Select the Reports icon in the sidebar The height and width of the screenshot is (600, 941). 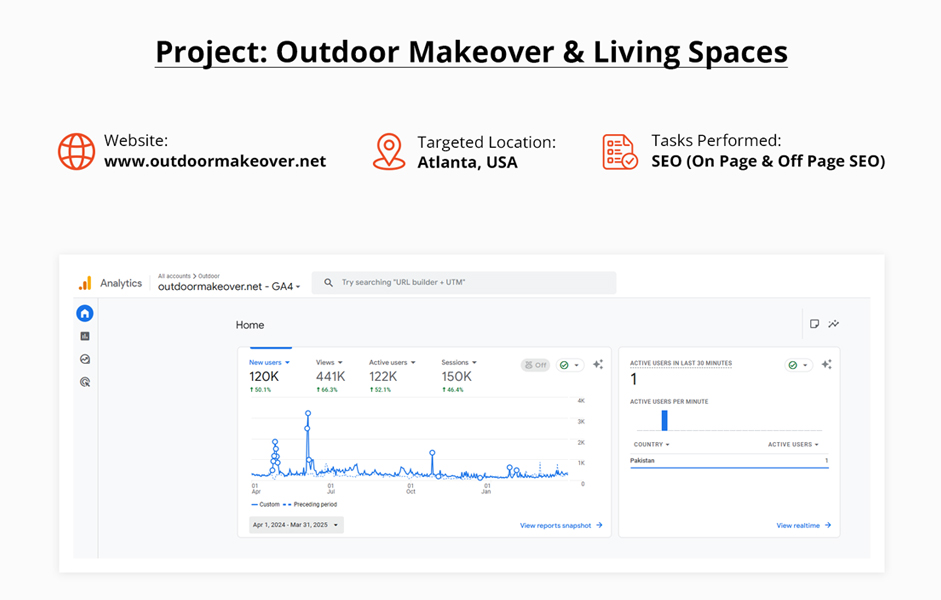pos(85,335)
